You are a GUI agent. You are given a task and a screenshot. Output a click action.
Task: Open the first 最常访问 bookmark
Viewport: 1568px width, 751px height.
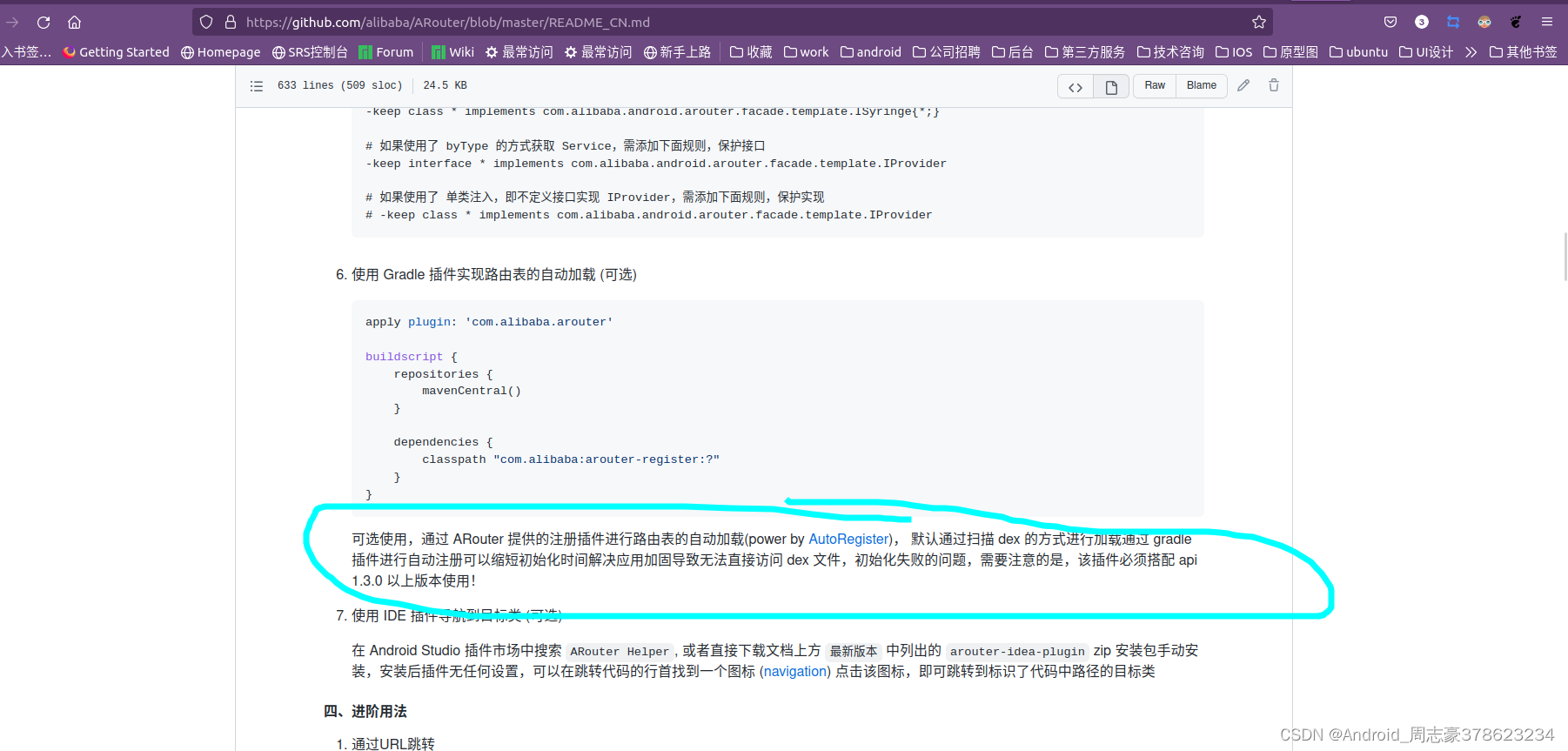point(519,52)
